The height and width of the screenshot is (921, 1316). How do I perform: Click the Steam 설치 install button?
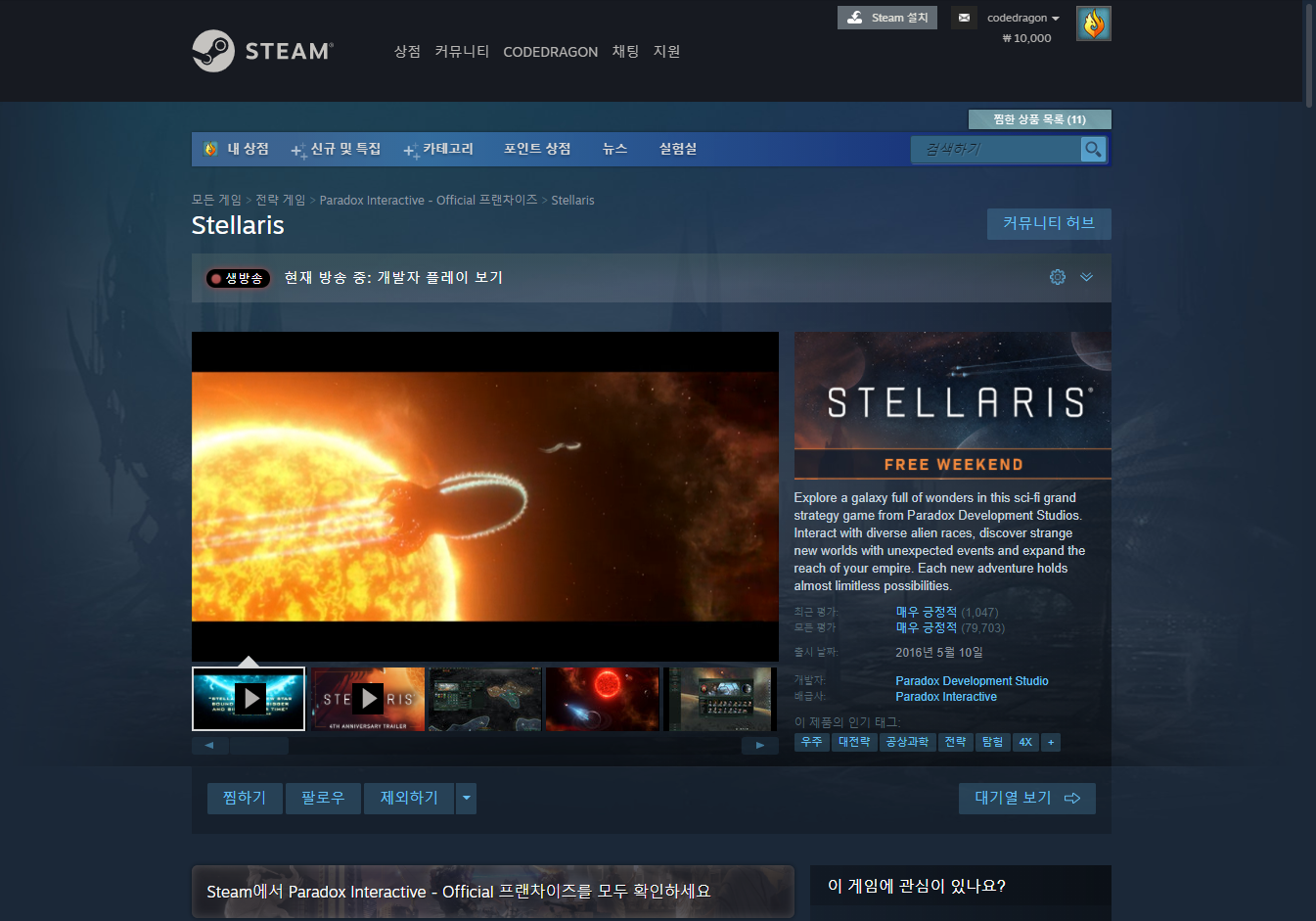(x=887, y=18)
